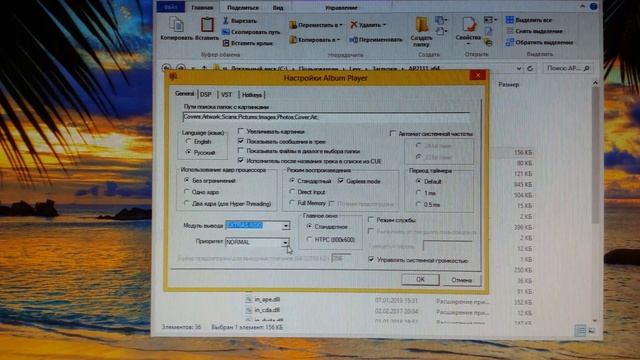
Task: Click the Explorer up-folder arrow icon
Action: click(204, 68)
